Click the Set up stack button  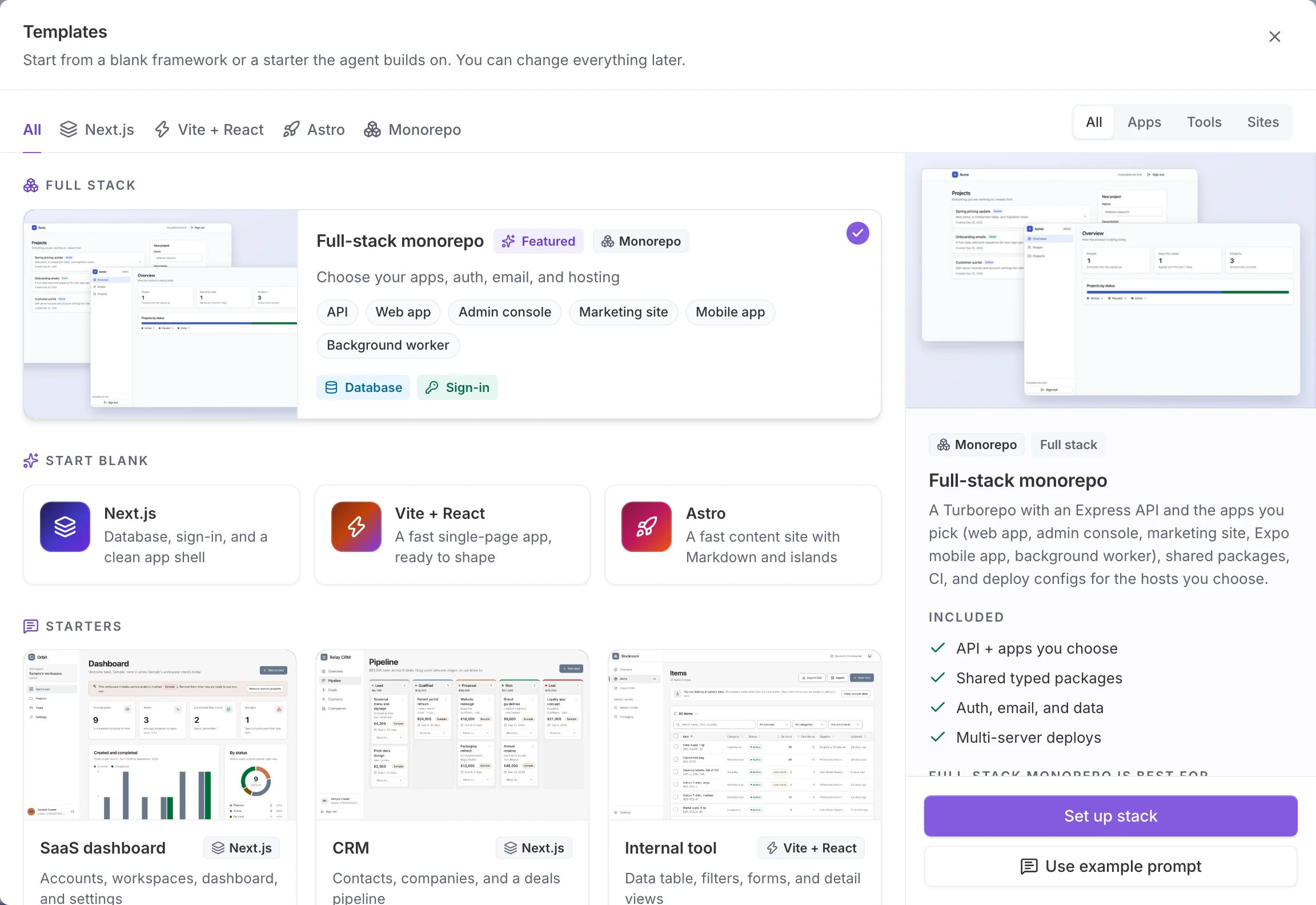(x=1110, y=816)
